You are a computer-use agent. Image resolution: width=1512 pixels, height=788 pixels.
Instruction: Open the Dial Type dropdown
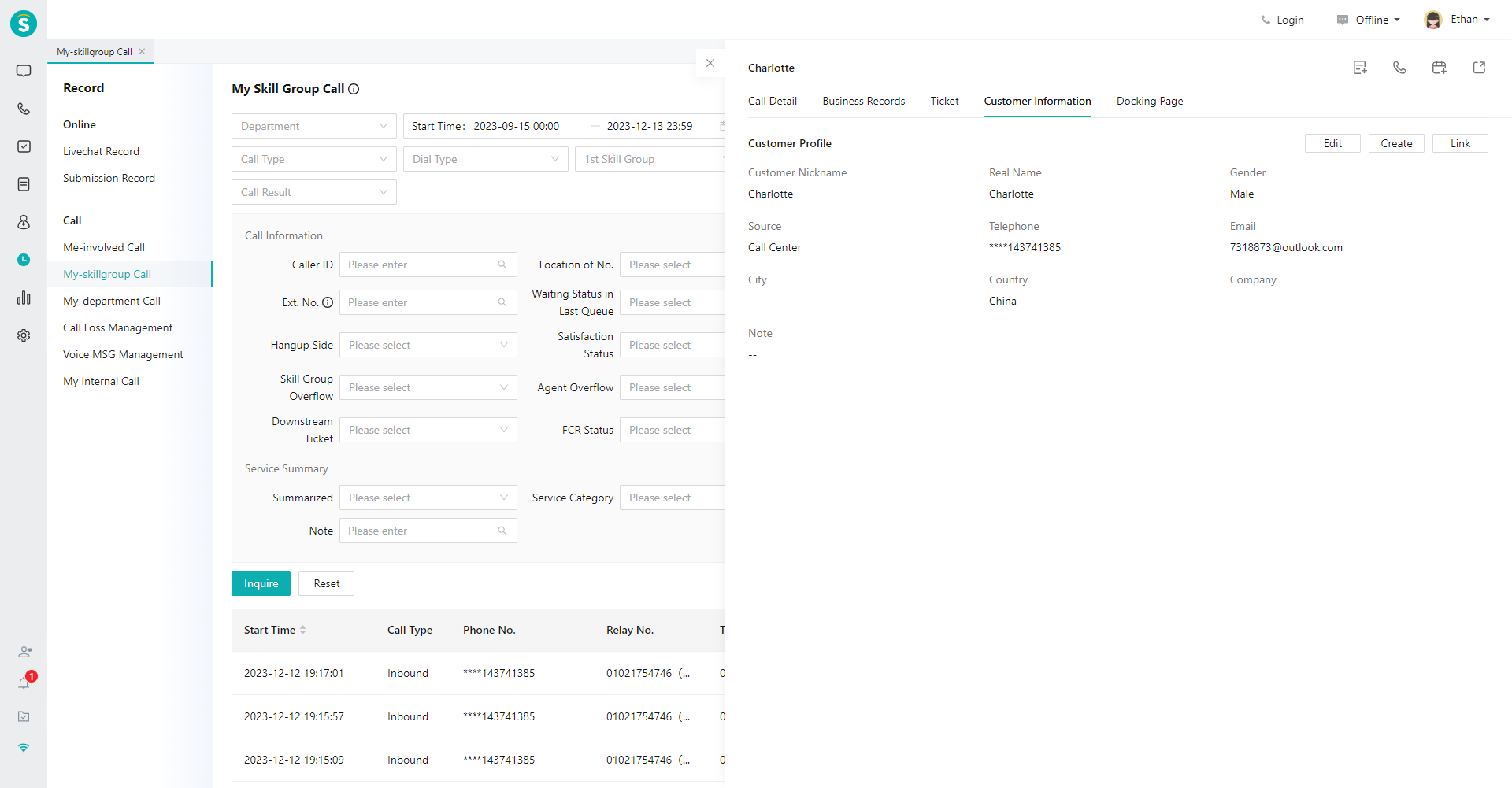[x=486, y=159]
